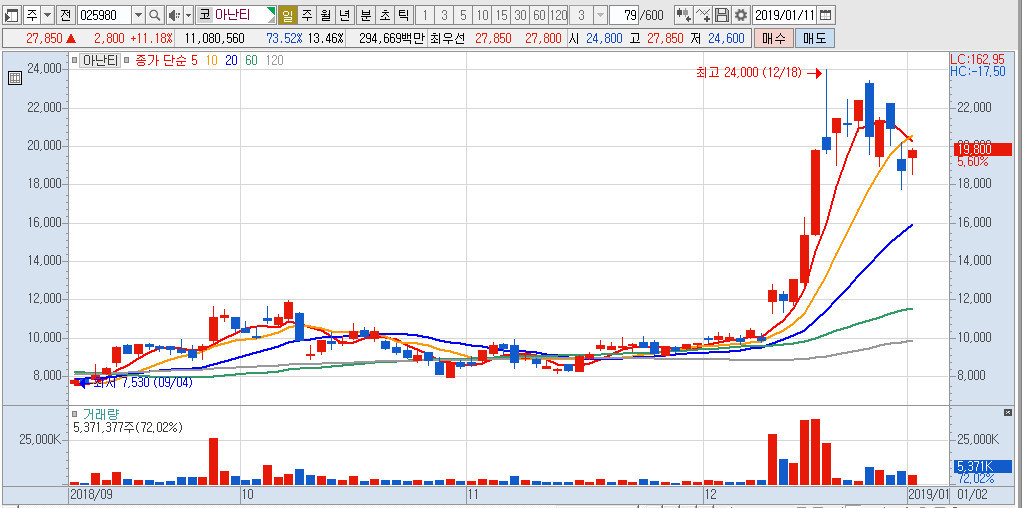1022x508 pixels.
Task: Choose the 120 interval button
Action: [x=559, y=14]
